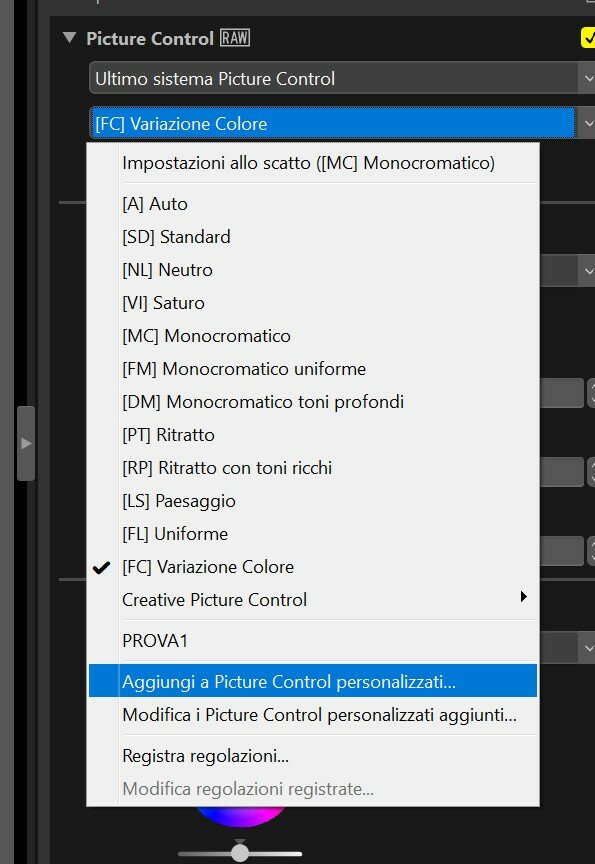Image resolution: width=595 pixels, height=864 pixels.
Task: Toggle the yellow Picture Control checkbox
Action: 588,39
